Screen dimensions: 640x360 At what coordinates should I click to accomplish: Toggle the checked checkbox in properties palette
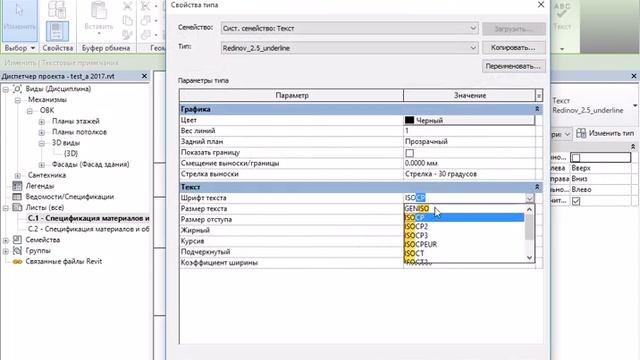coord(576,201)
